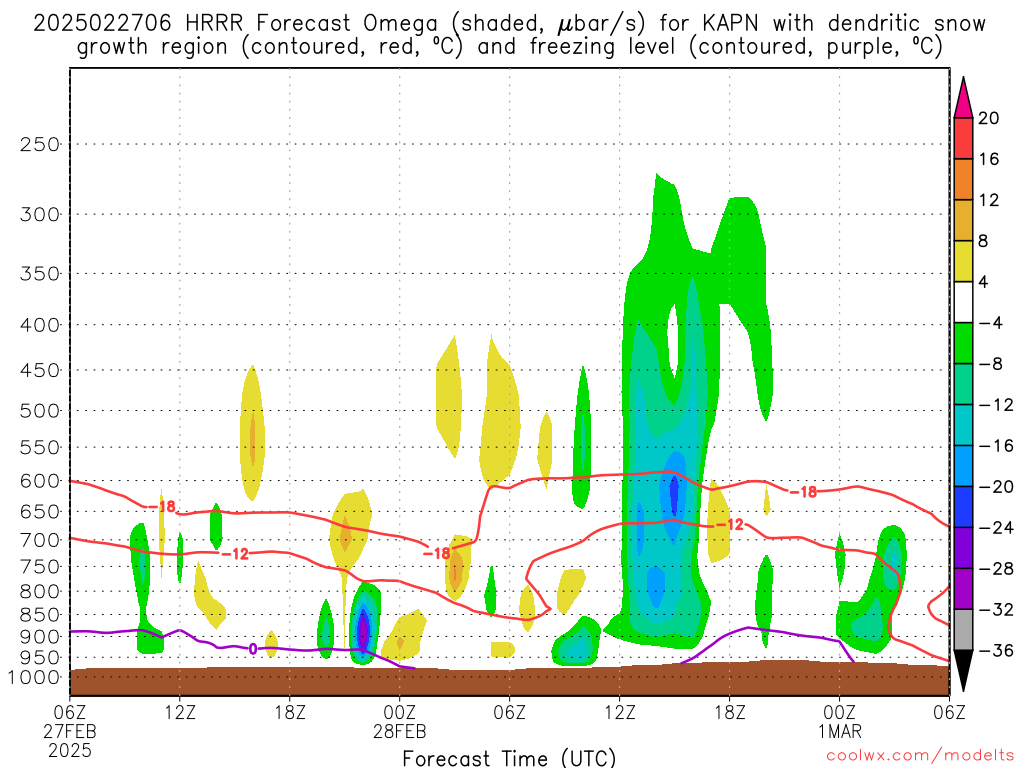Click the colorbar tick label 4

click(983, 282)
